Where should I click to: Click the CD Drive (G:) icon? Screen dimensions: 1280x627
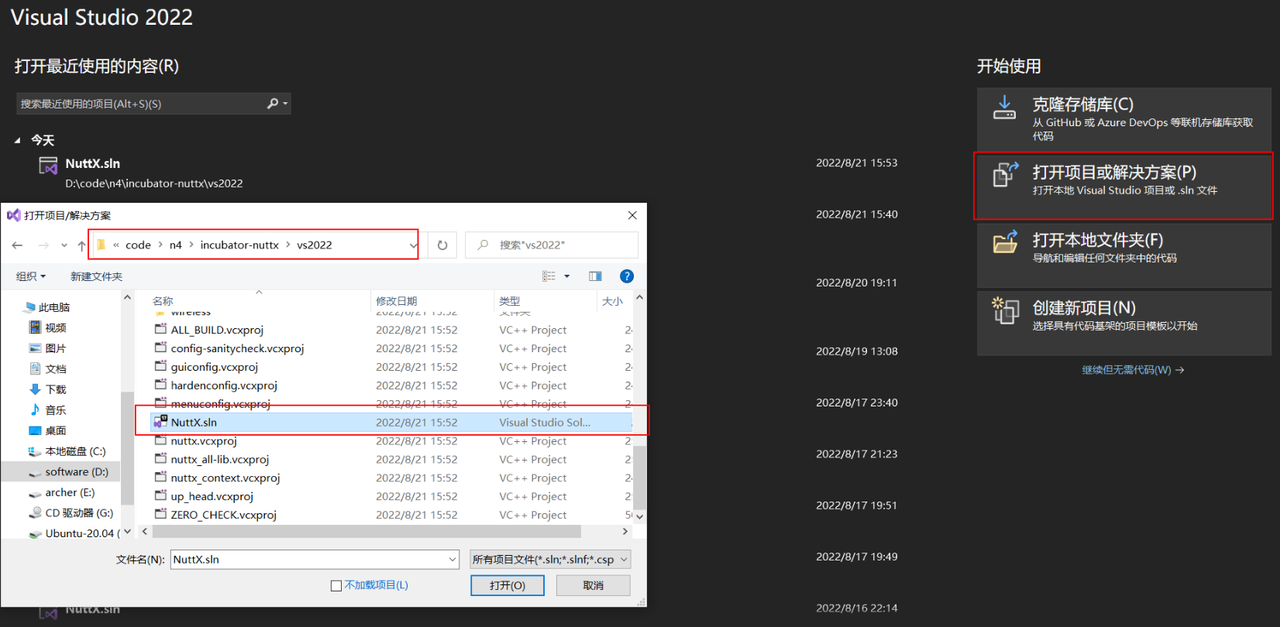(35, 513)
